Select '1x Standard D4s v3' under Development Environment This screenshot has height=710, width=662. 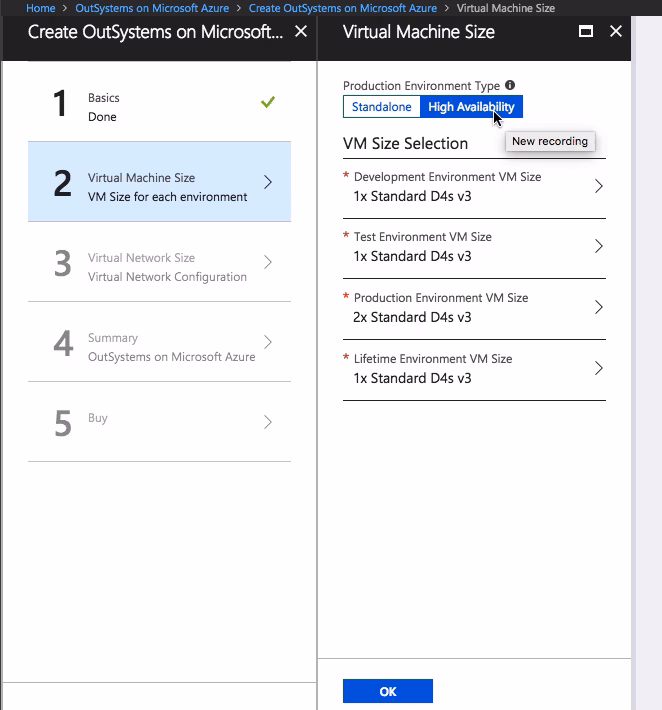412,196
